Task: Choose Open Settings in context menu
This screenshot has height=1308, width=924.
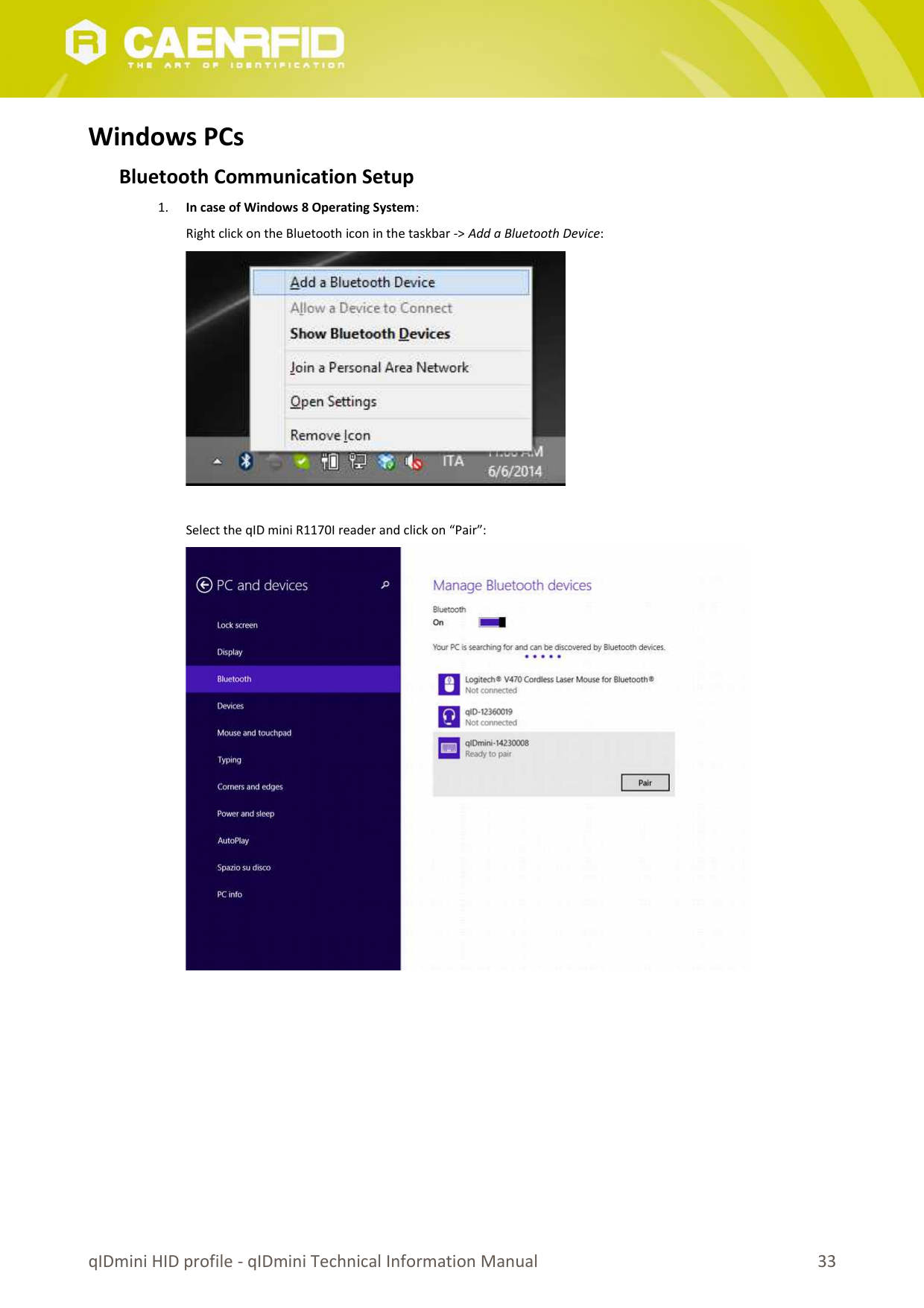Action: point(391,402)
